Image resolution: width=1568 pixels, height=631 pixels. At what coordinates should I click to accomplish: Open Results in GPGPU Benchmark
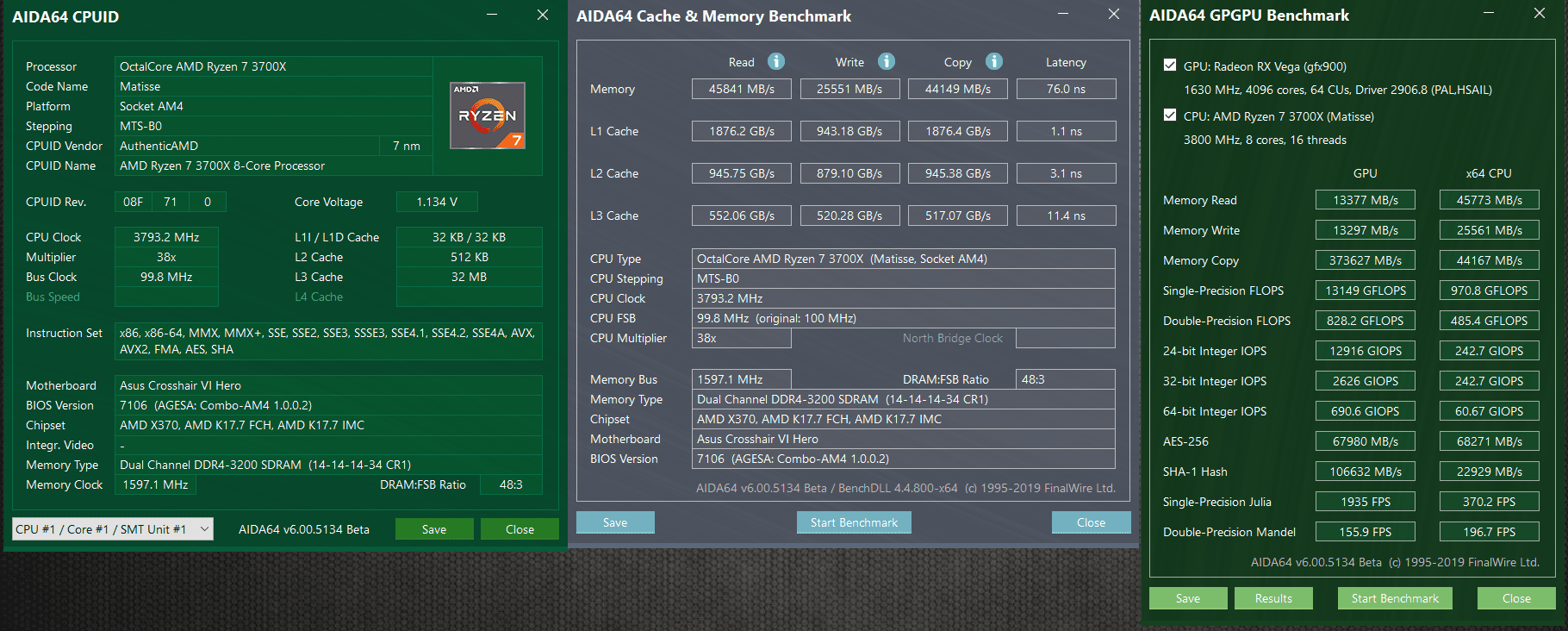[x=1273, y=598]
